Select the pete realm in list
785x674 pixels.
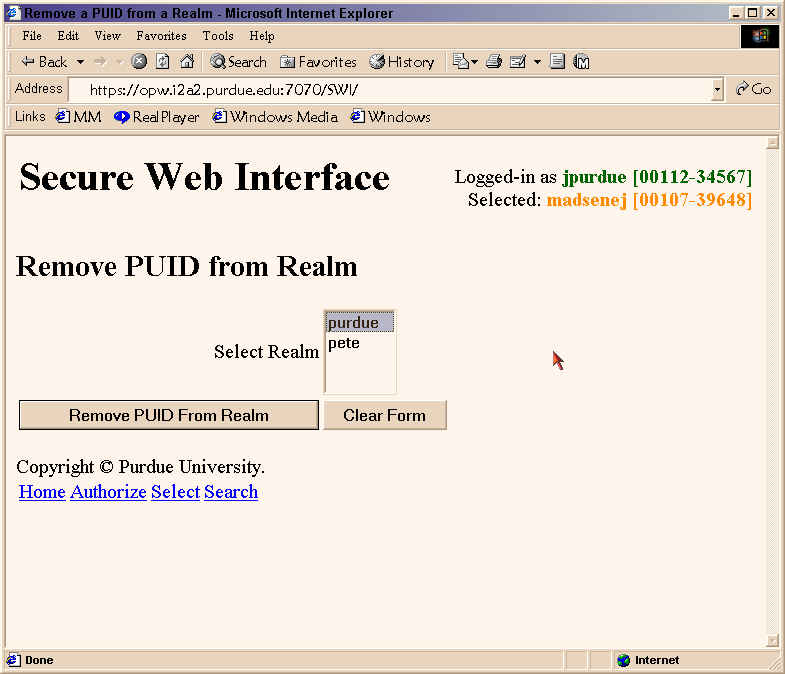(x=344, y=343)
